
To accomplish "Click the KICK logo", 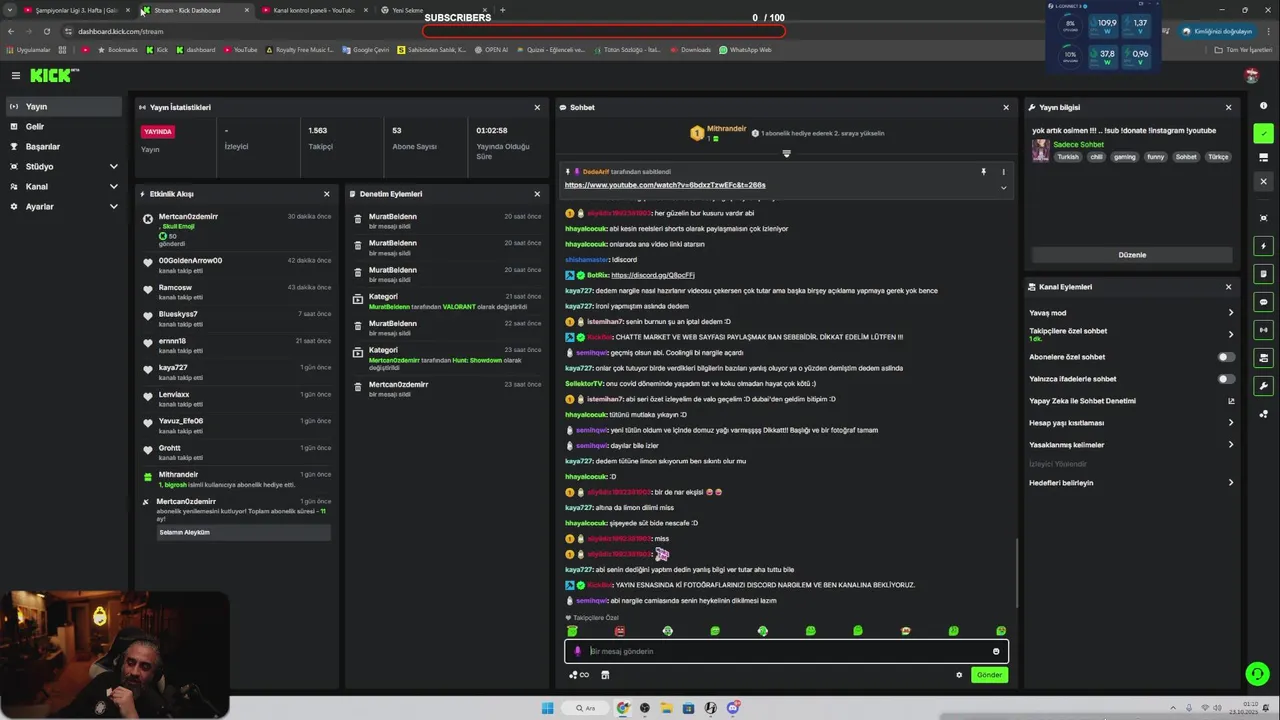I will tap(53, 75).
